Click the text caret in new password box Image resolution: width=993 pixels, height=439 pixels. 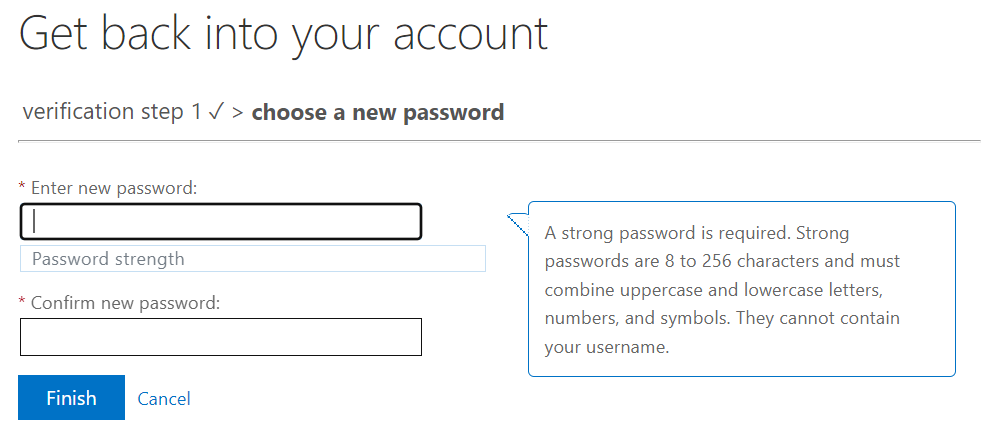tap(34, 221)
